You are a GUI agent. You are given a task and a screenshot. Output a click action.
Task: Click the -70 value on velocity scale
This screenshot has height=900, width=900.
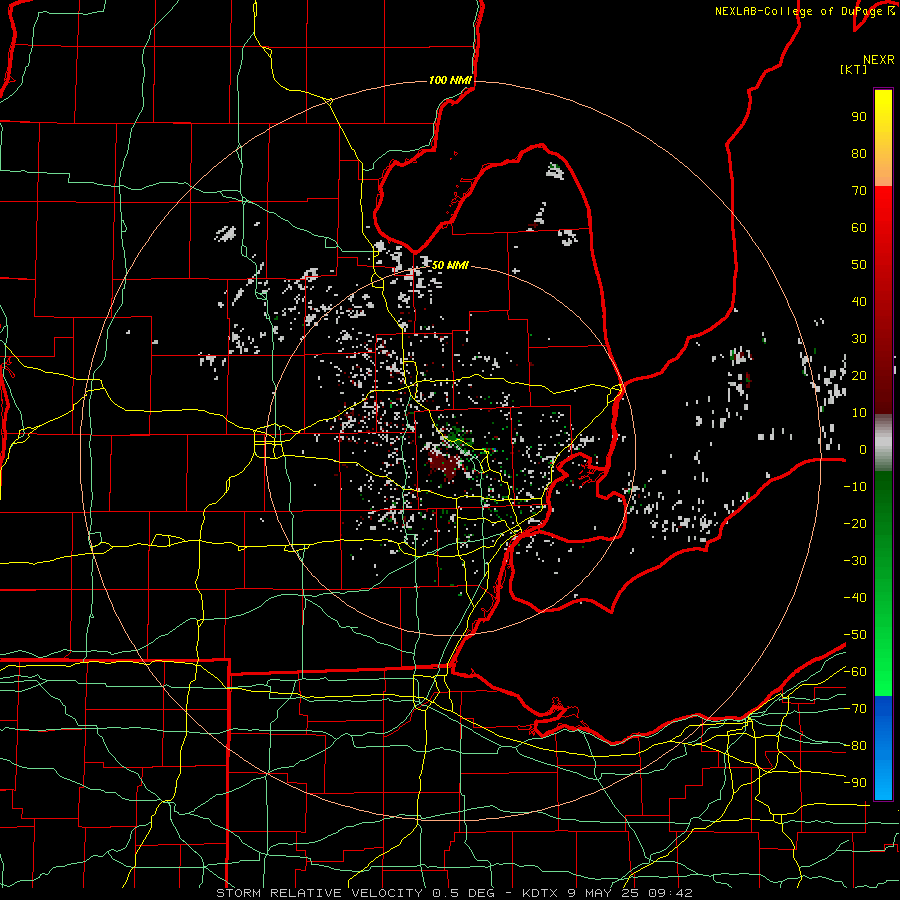[x=855, y=709]
